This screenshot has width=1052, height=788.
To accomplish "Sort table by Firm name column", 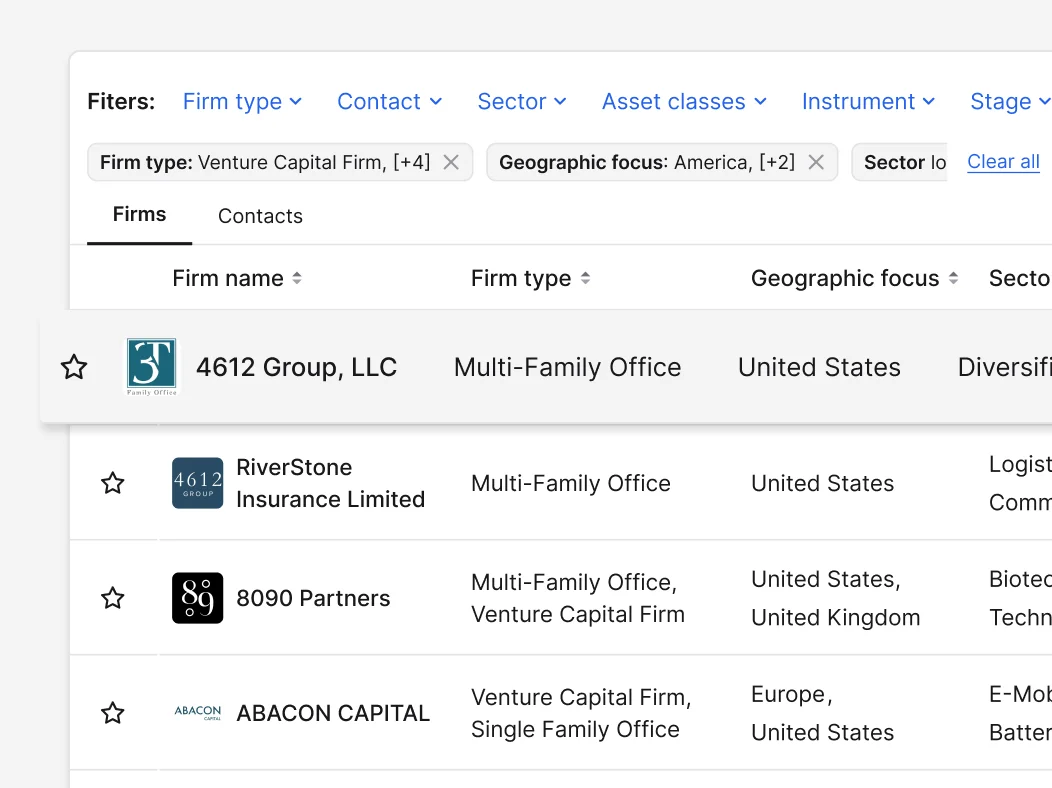I will 296,279.
